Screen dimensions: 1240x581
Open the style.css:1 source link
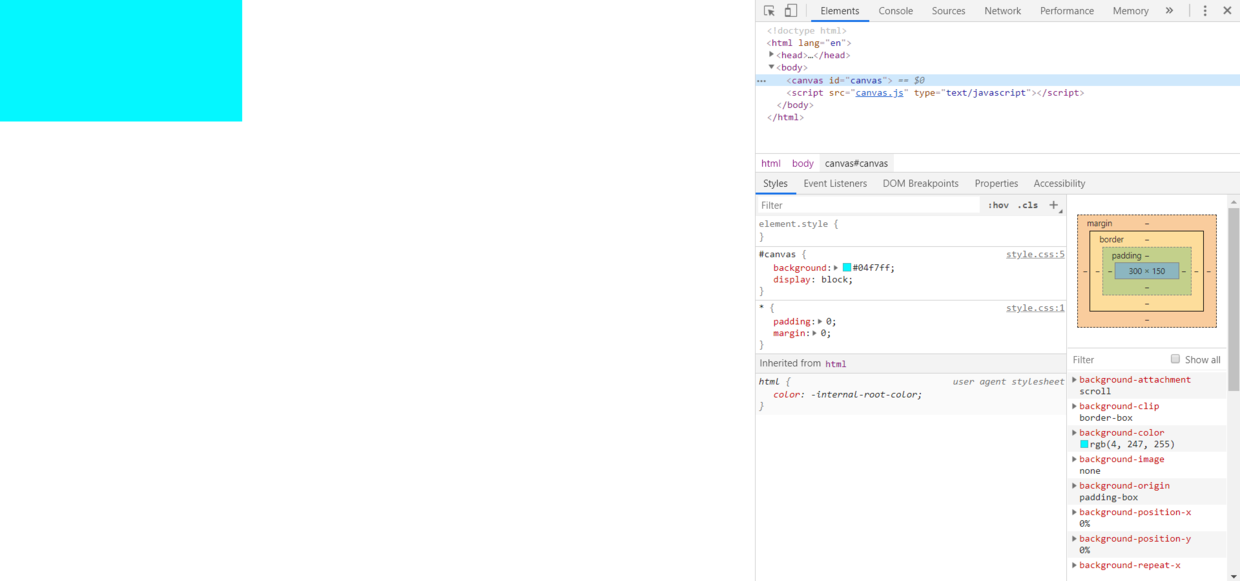click(x=1035, y=308)
